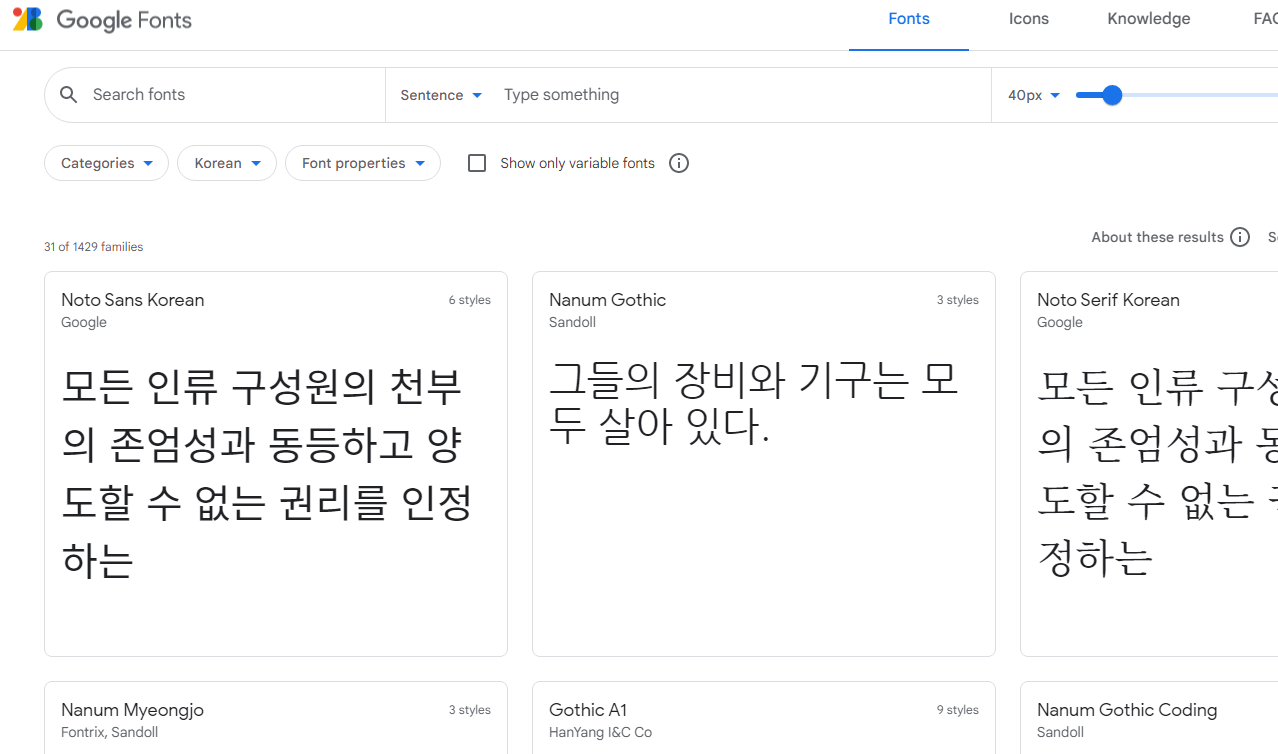This screenshot has height=754, width=1278.
Task: Click the search magnifier icon
Action: point(69,95)
